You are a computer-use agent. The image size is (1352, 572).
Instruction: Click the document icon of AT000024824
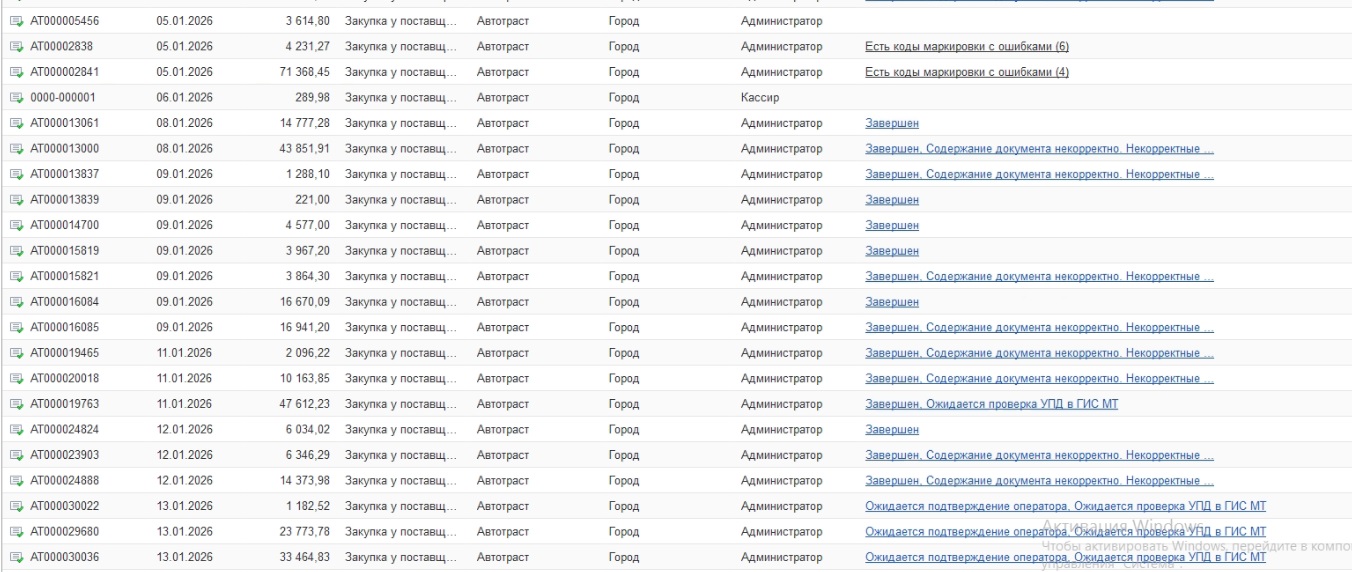(16, 430)
